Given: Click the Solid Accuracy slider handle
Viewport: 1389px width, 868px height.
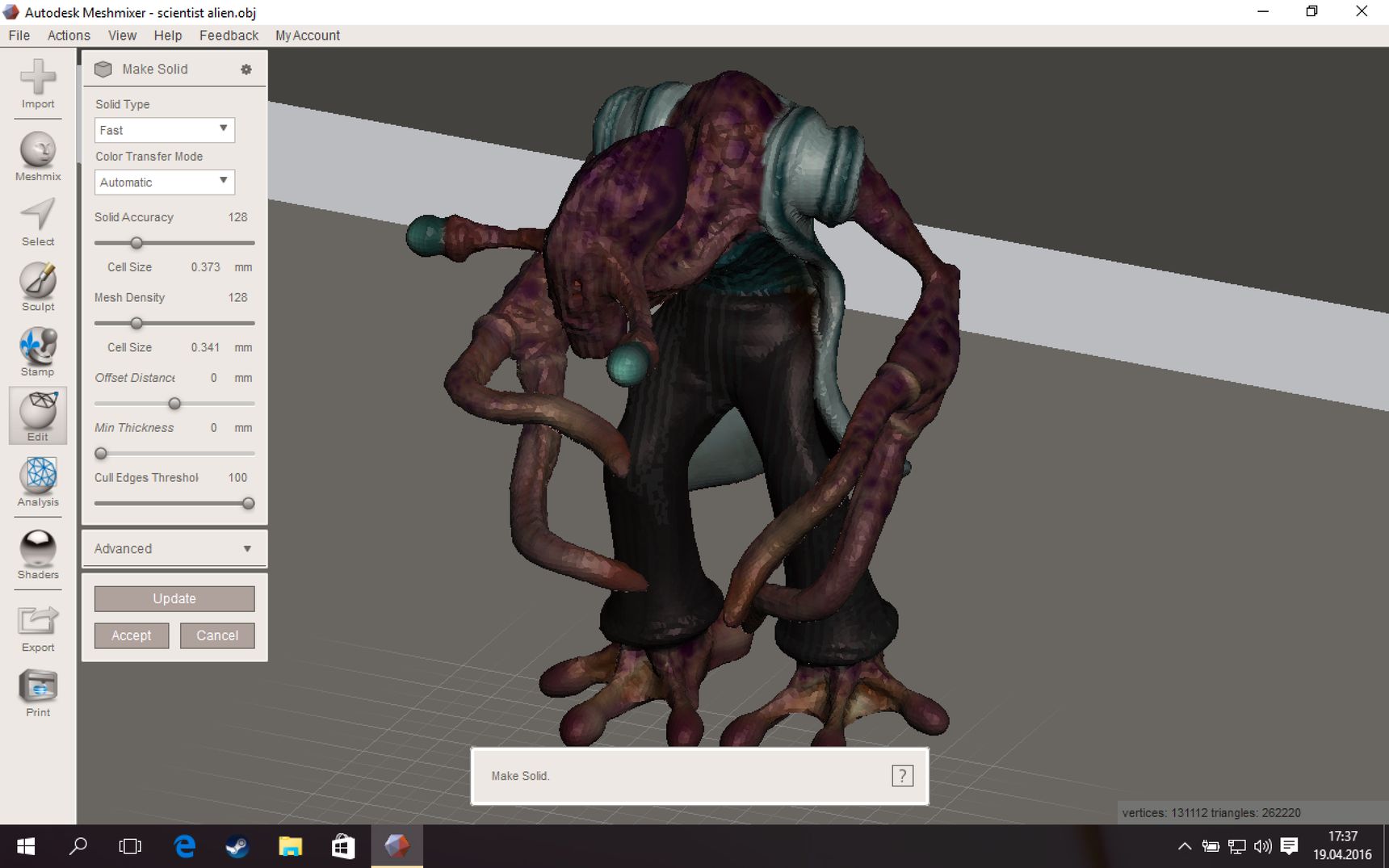Looking at the screenshot, I should pyautogui.click(x=136, y=242).
